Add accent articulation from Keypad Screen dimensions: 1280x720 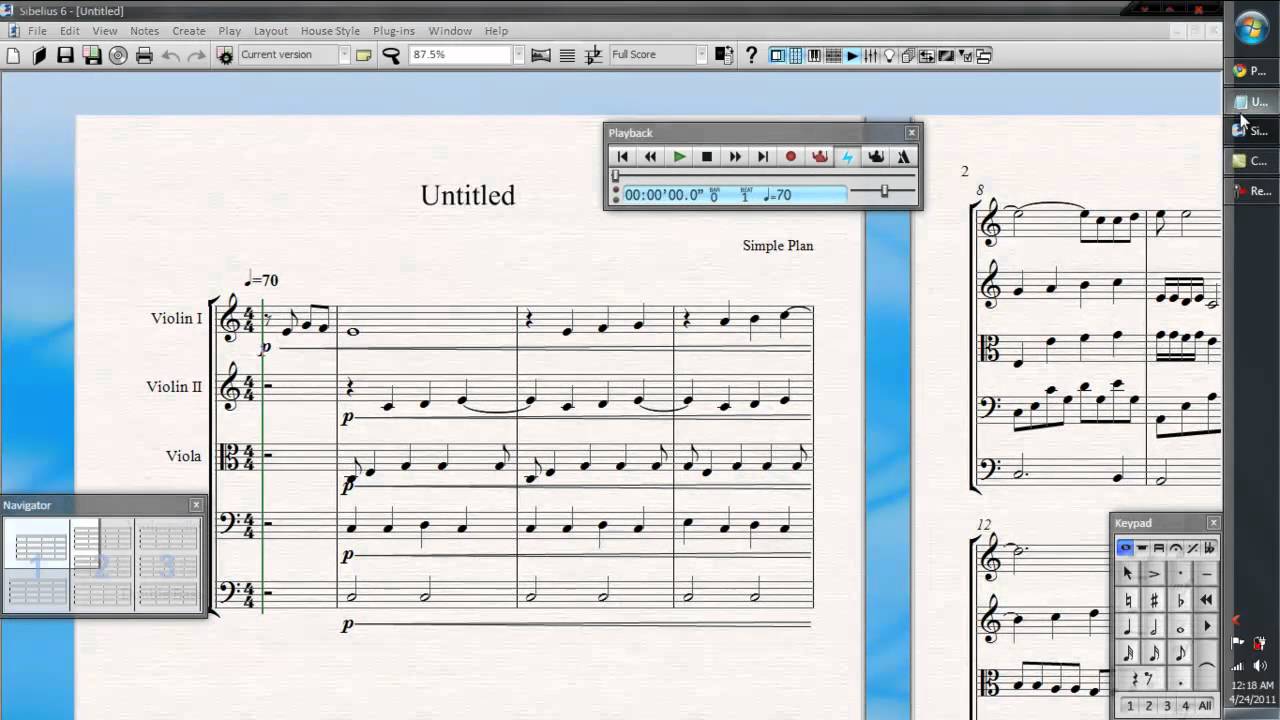1154,574
